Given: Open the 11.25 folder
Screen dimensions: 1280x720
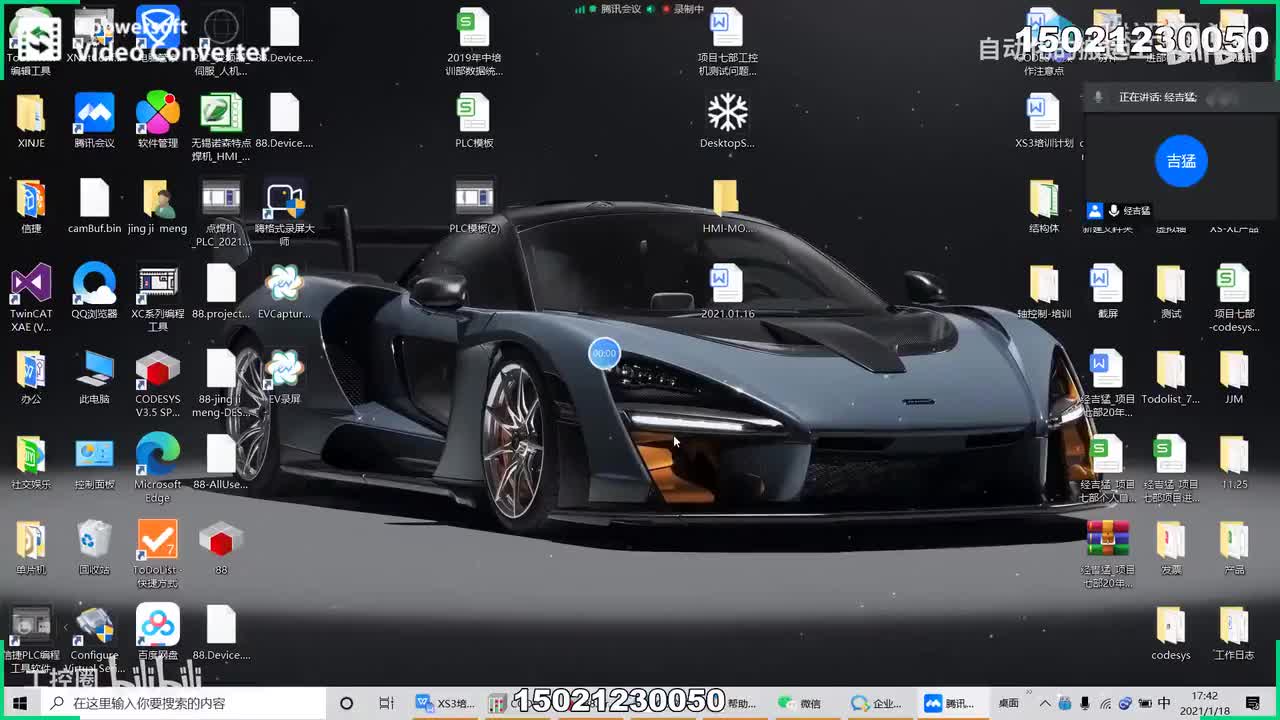Looking at the screenshot, I should click(1234, 462).
